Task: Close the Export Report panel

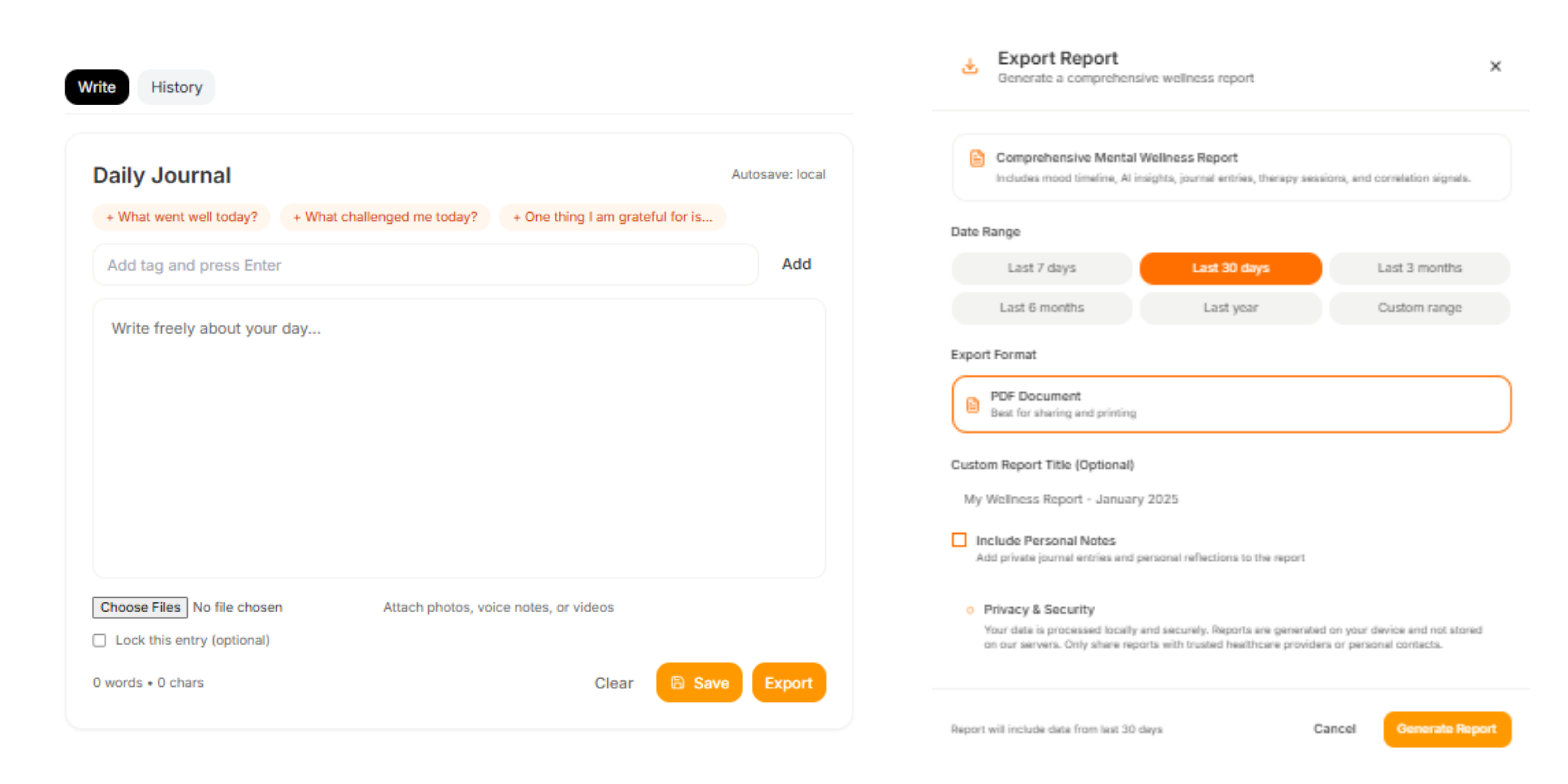Action: click(x=1495, y=66)
